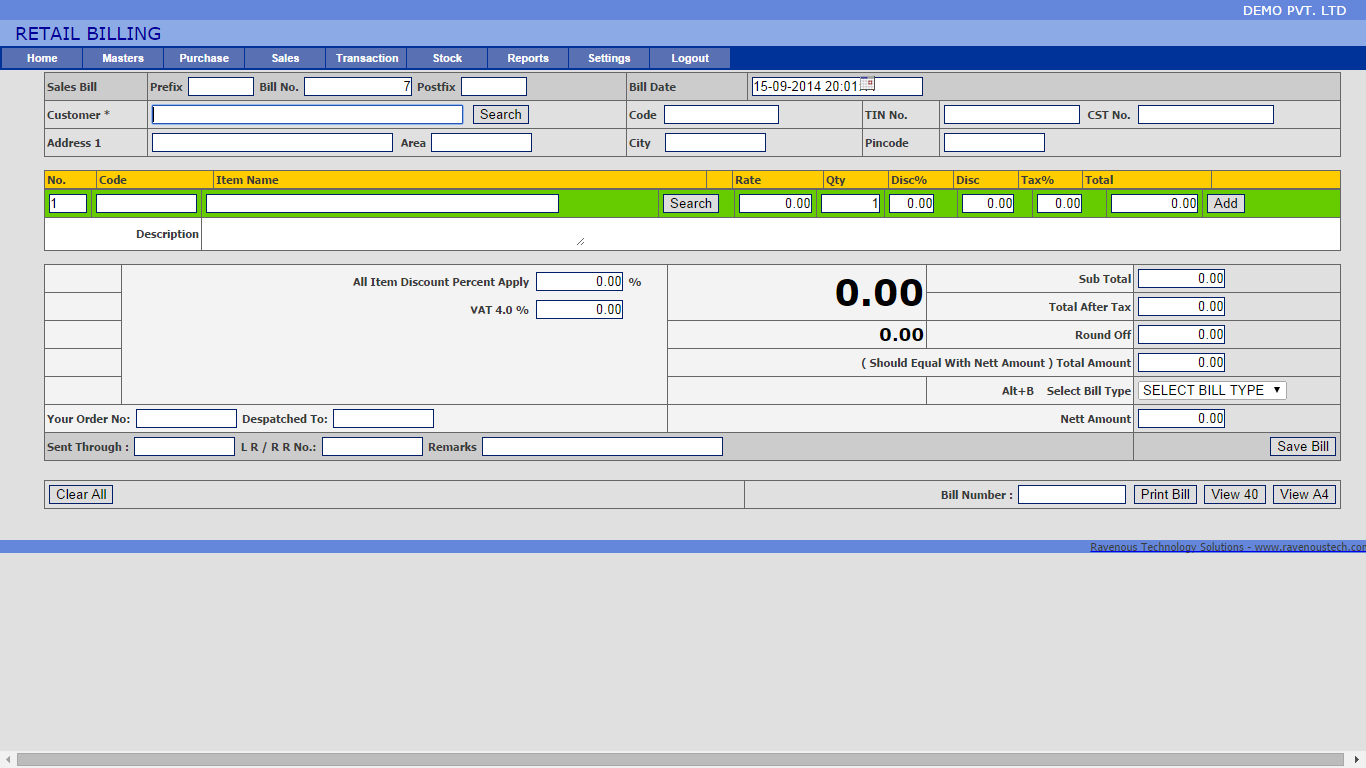The height and width of the screenshot is (768, 1366).
Task: Click Logout in the navigation bar
Action: pos(690,58)
